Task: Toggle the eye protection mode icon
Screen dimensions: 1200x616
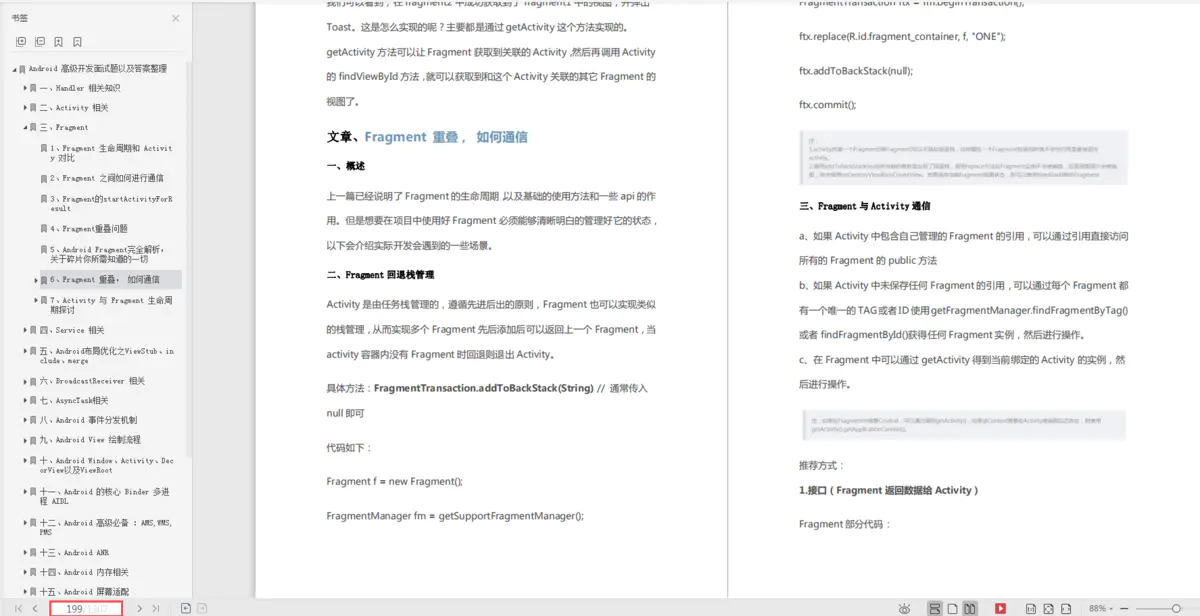Action: (x=904, y=608)
